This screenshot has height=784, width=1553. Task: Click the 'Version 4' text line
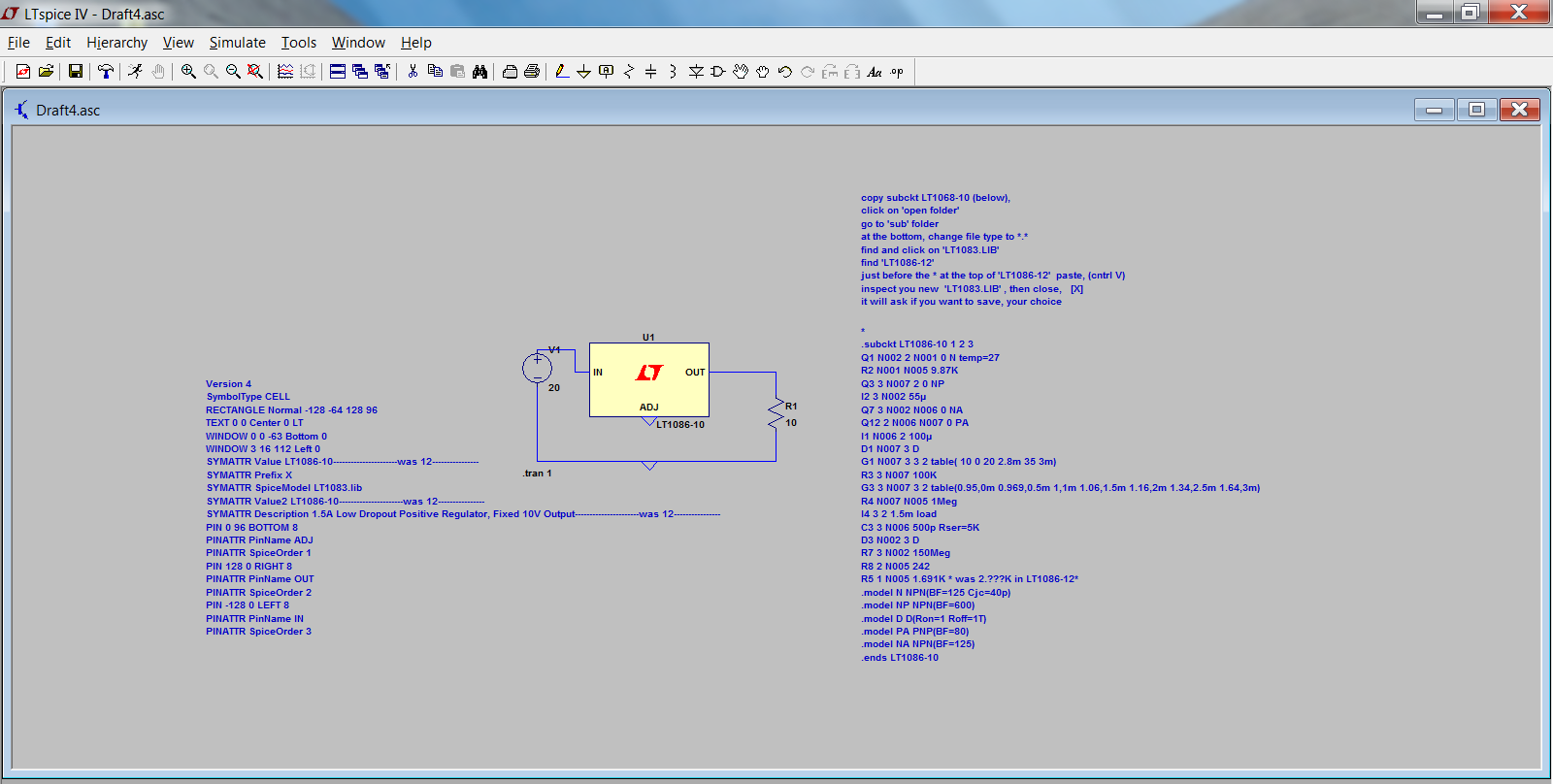pyautogui.click(x=228, y=384)
